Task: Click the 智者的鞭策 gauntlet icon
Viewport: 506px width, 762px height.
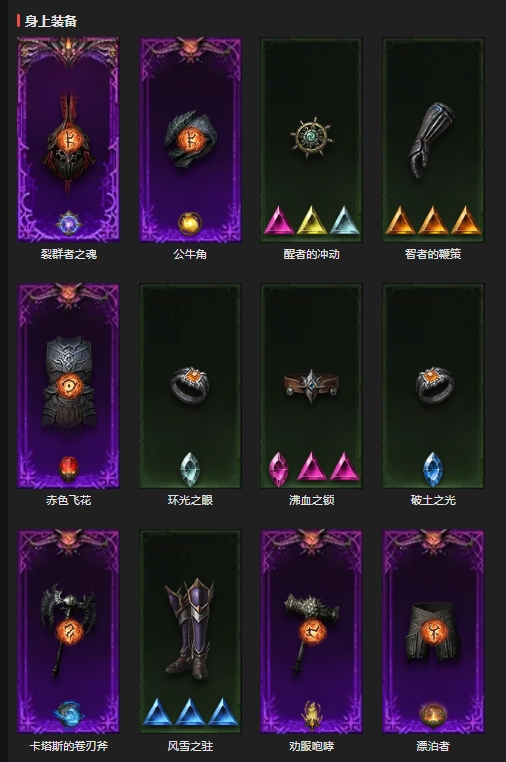Action: click(432, 139)
